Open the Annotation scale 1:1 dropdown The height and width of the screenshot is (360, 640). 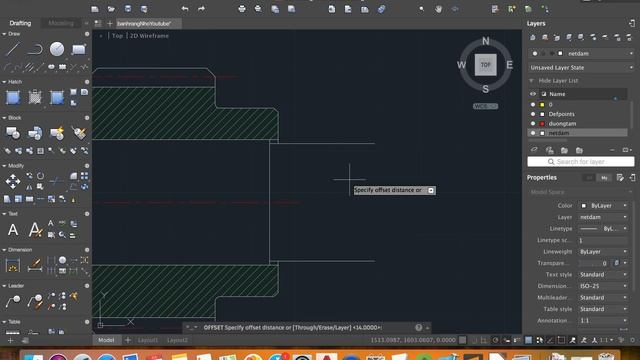pos(604,321)
